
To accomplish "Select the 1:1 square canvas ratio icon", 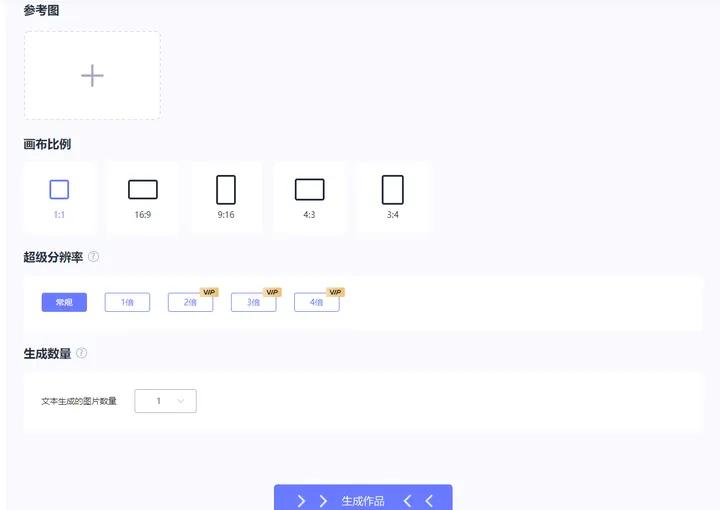I will (59, 189).
